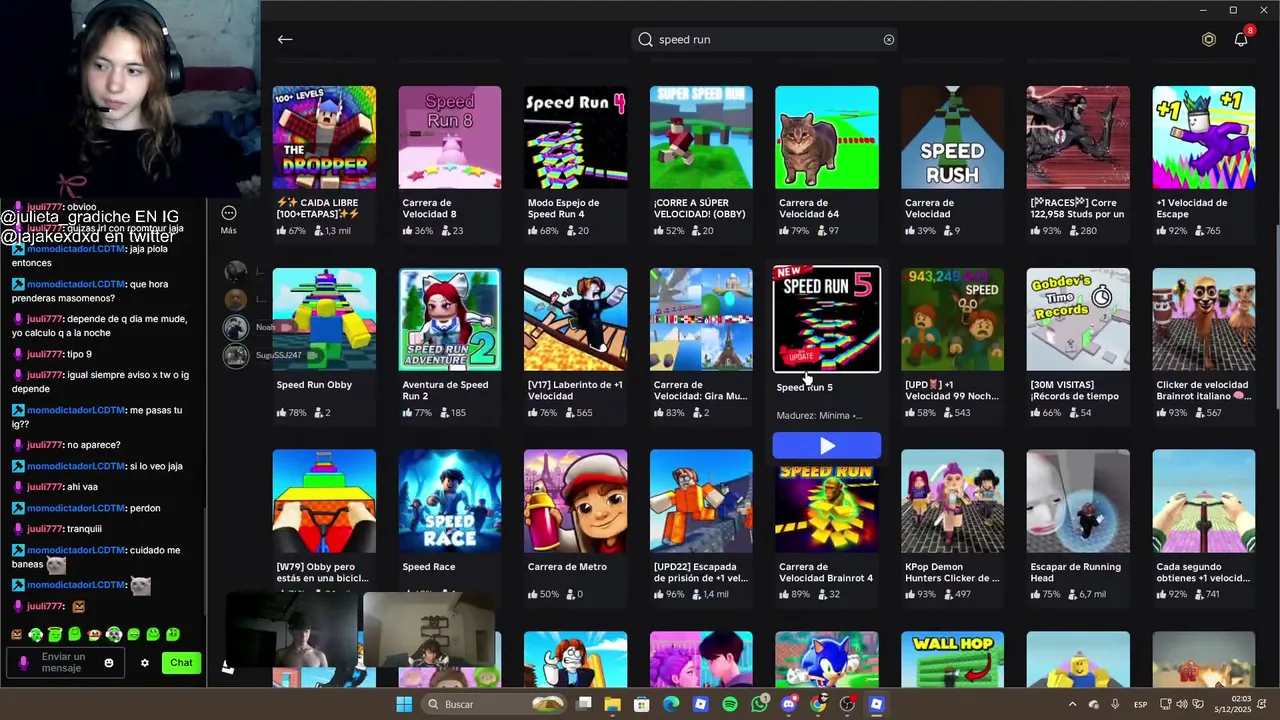Open Carrera de Metro game thumbnail
Viewport: 1280px width, 720px height.
[x=576, y=501]
